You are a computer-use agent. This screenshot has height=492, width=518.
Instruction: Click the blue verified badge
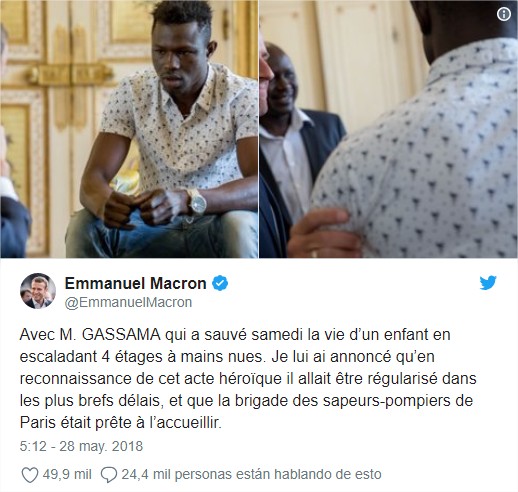point(220,283)
